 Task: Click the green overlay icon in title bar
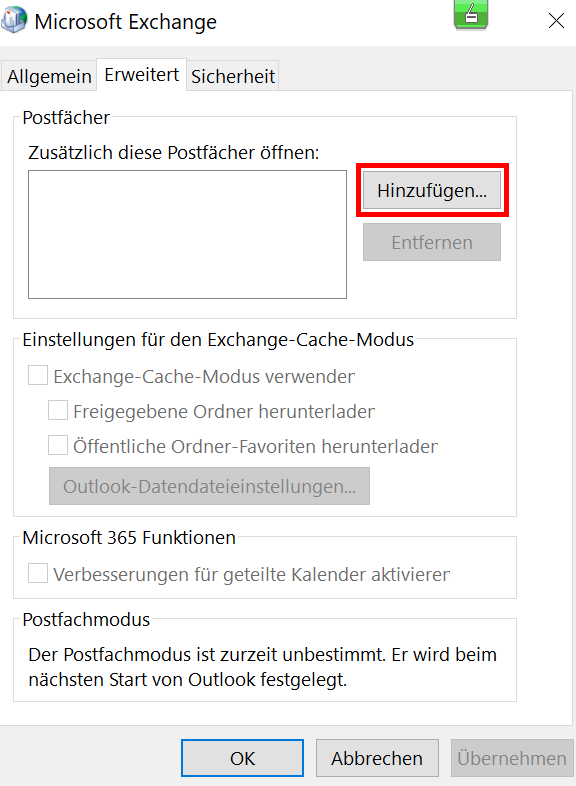(471, 15)
